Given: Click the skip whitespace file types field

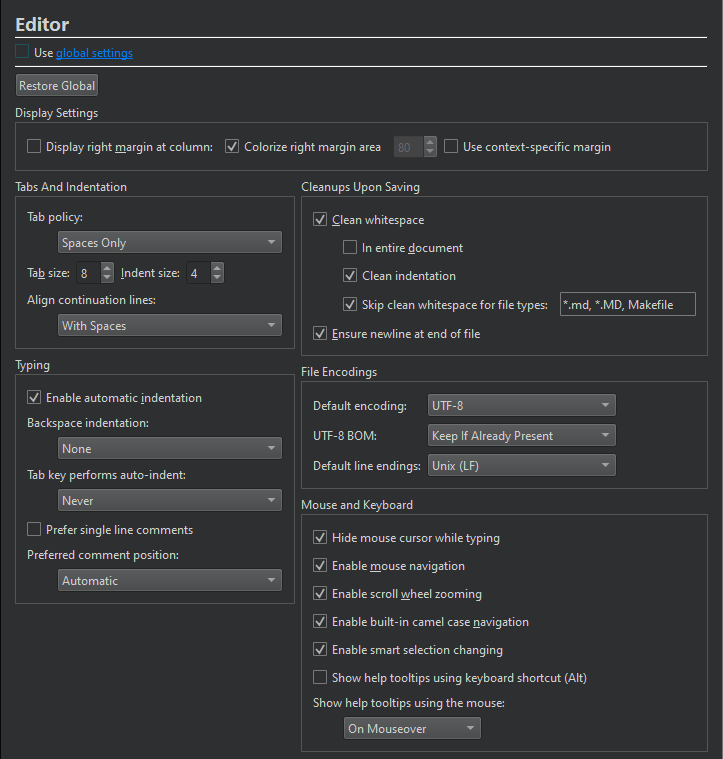Looking at the screenshot, I should coord(626,305).
